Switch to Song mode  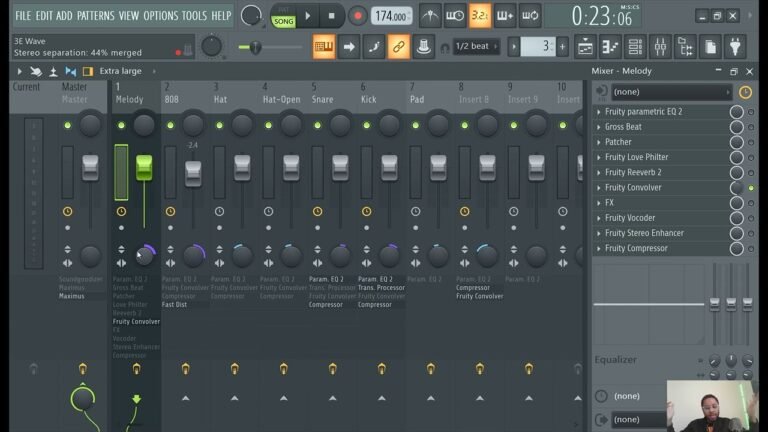click(283, 21)
